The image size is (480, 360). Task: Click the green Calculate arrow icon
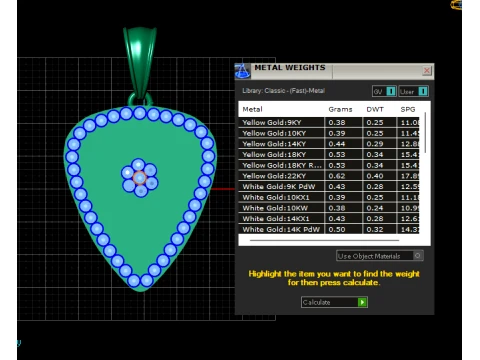(362, 302)
